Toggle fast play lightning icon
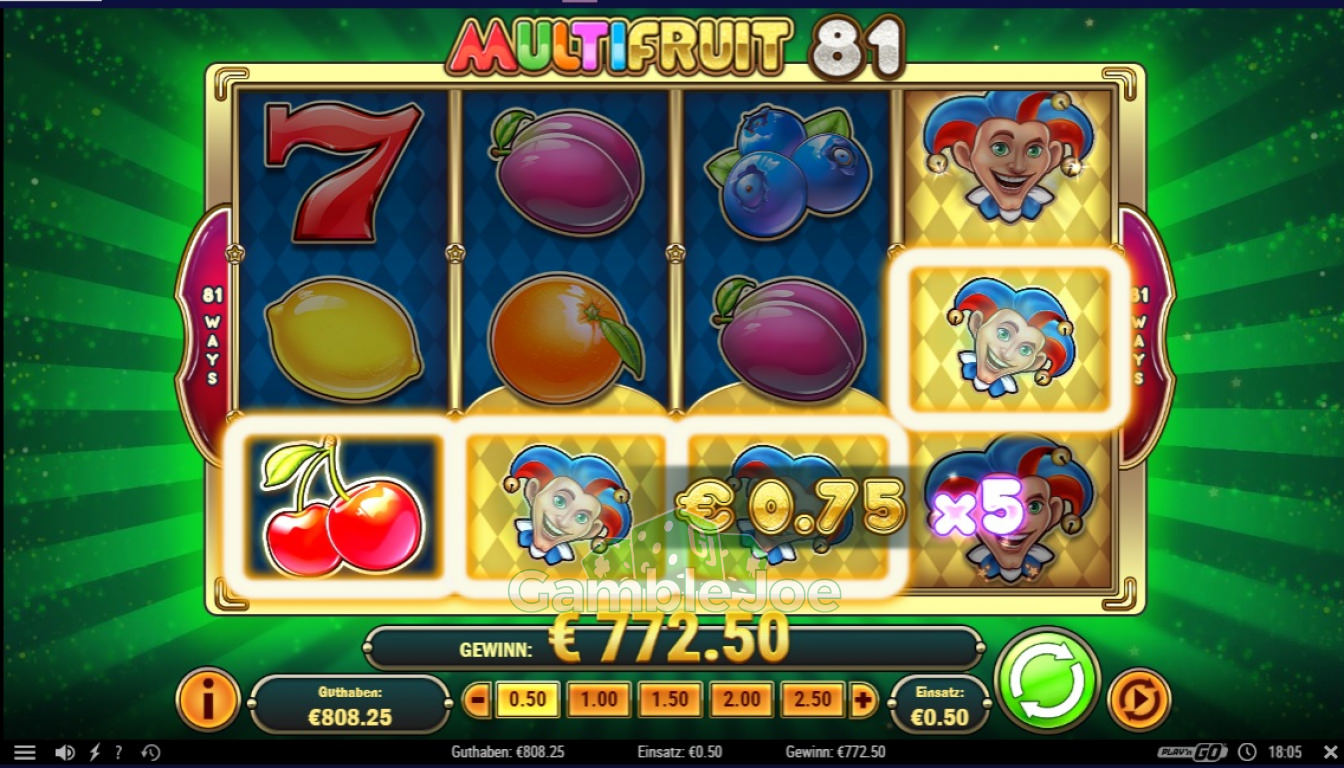This screenshot has height=768, width=1344. (x=96, y=752)
